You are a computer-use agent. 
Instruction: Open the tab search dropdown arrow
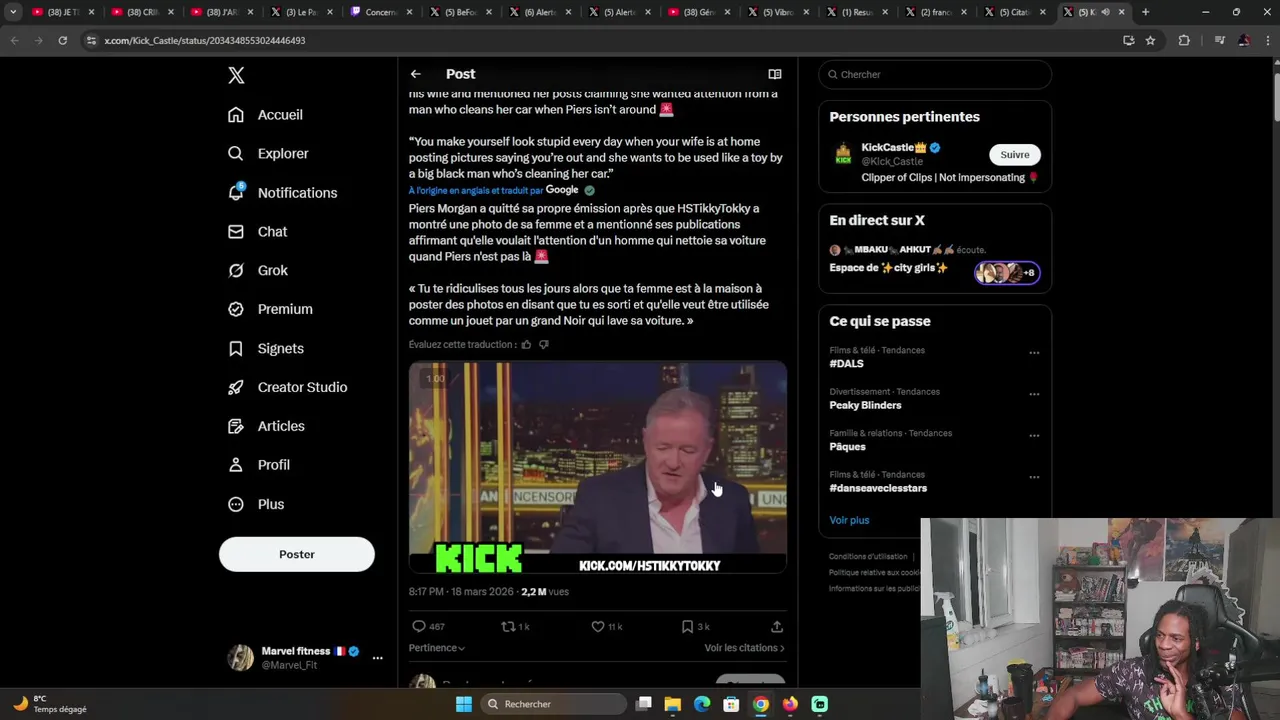coord(13,12)
